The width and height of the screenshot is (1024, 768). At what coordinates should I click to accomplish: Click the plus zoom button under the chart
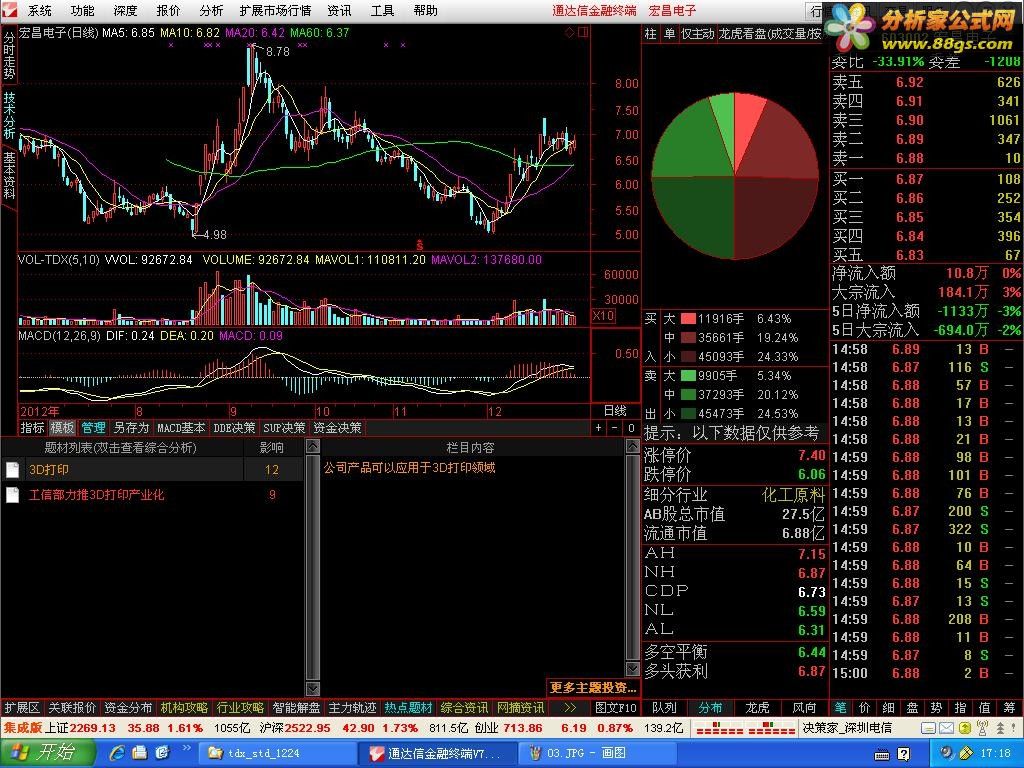(x=599, y=428)
